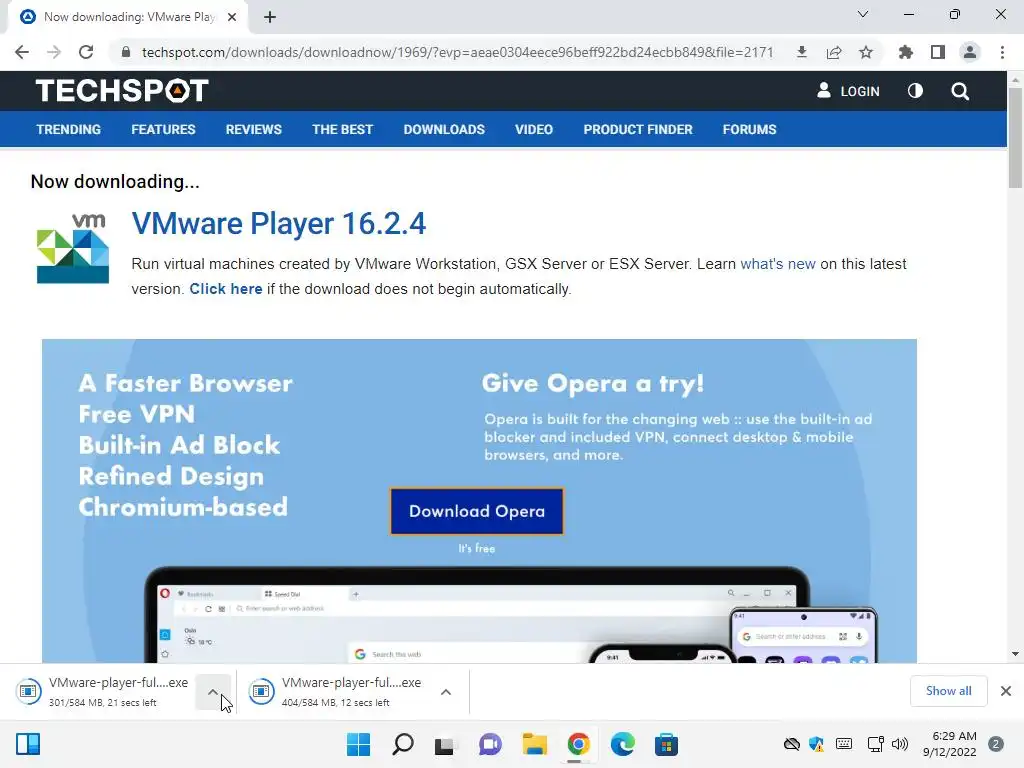The height and width of the screenshot is (768, 1024).
Task: Open Chrome three-dot menu
Action: (1002, 52)
